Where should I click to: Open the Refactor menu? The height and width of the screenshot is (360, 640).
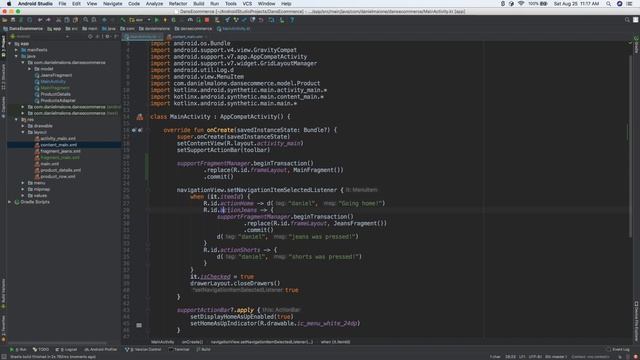point(178,3)
